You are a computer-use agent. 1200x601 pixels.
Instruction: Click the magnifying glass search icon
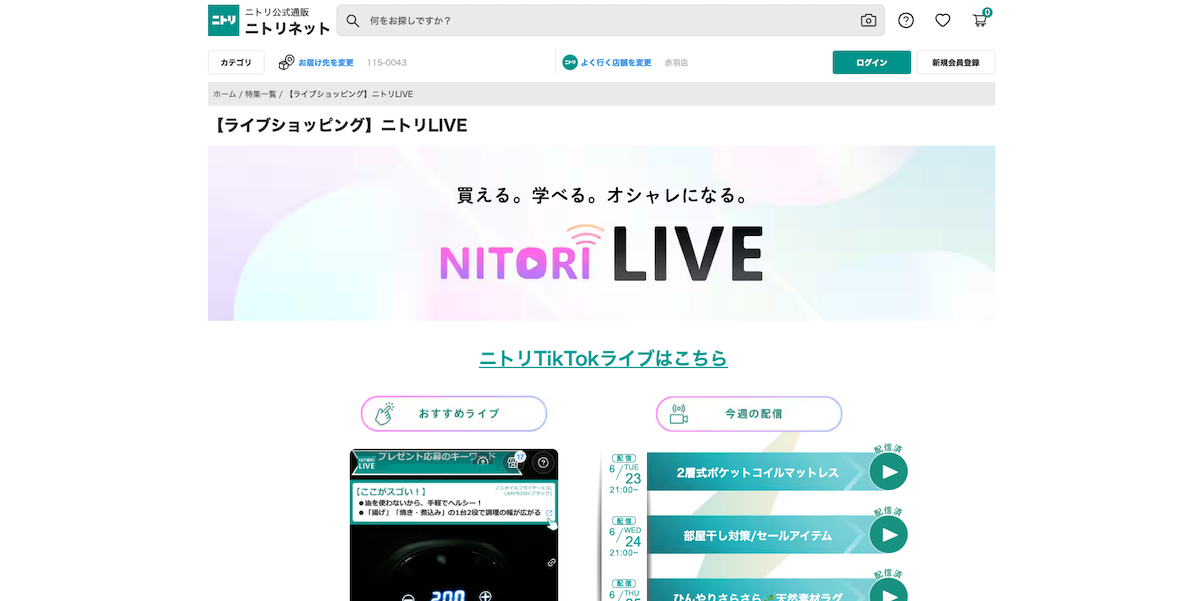(x=353, y=20)
